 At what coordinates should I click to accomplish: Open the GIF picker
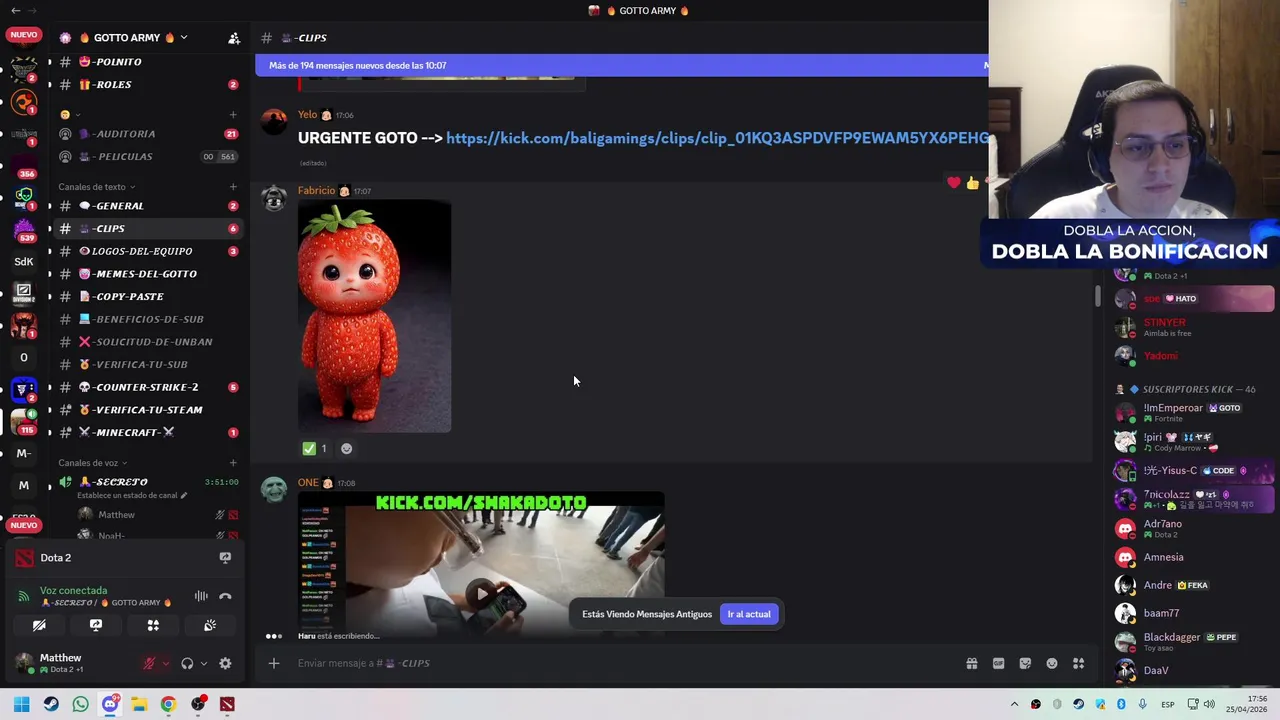pyautogui.click(x=998, y=663)
